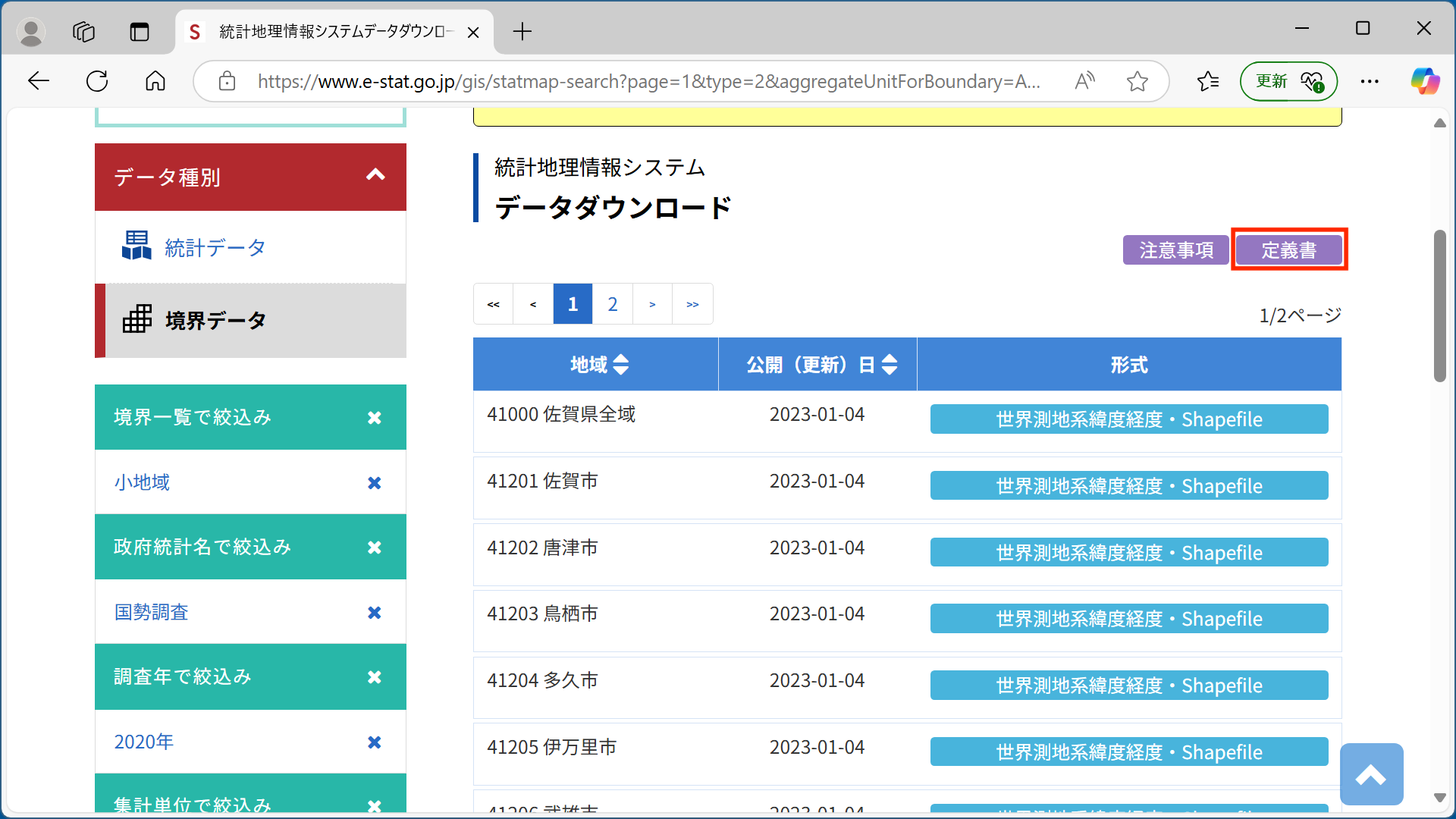Go to next results page
Screen dimensions: 1456x819
point(652,304)
